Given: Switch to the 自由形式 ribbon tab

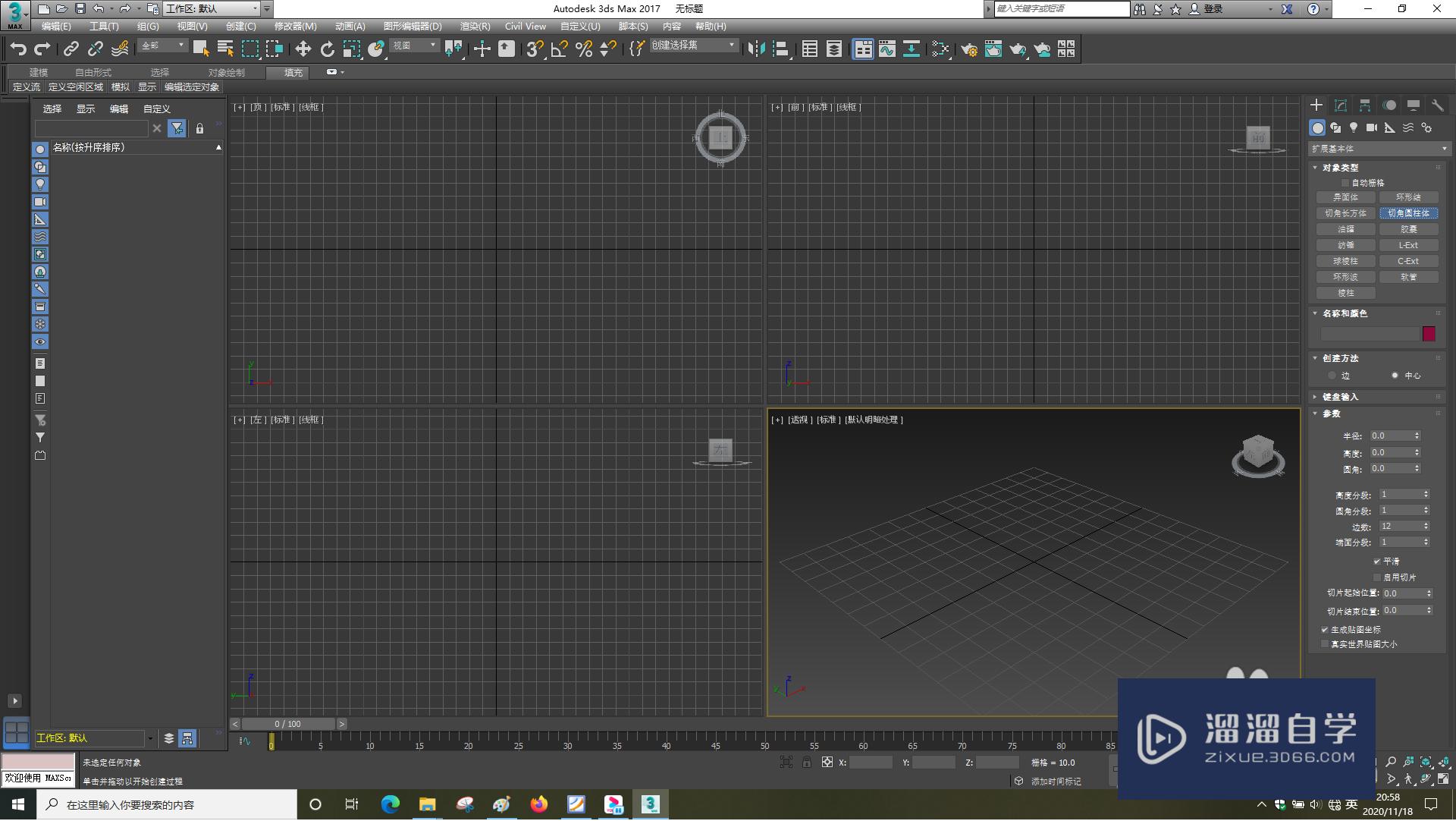Looking at the screenshot, I should (x=93, y=72).
